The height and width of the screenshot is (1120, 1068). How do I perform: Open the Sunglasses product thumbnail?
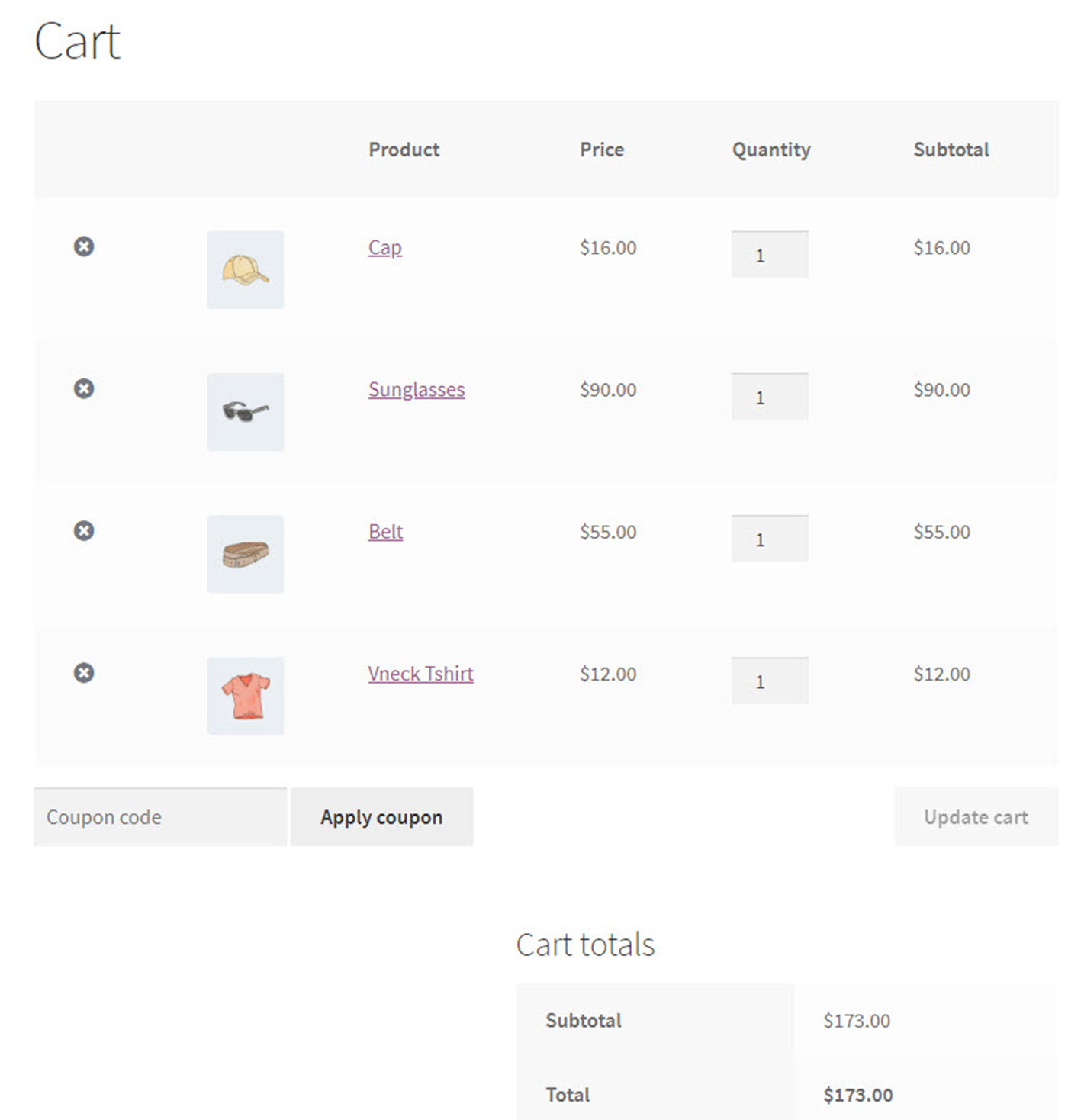pyautogui.click(x=245, y=412)
